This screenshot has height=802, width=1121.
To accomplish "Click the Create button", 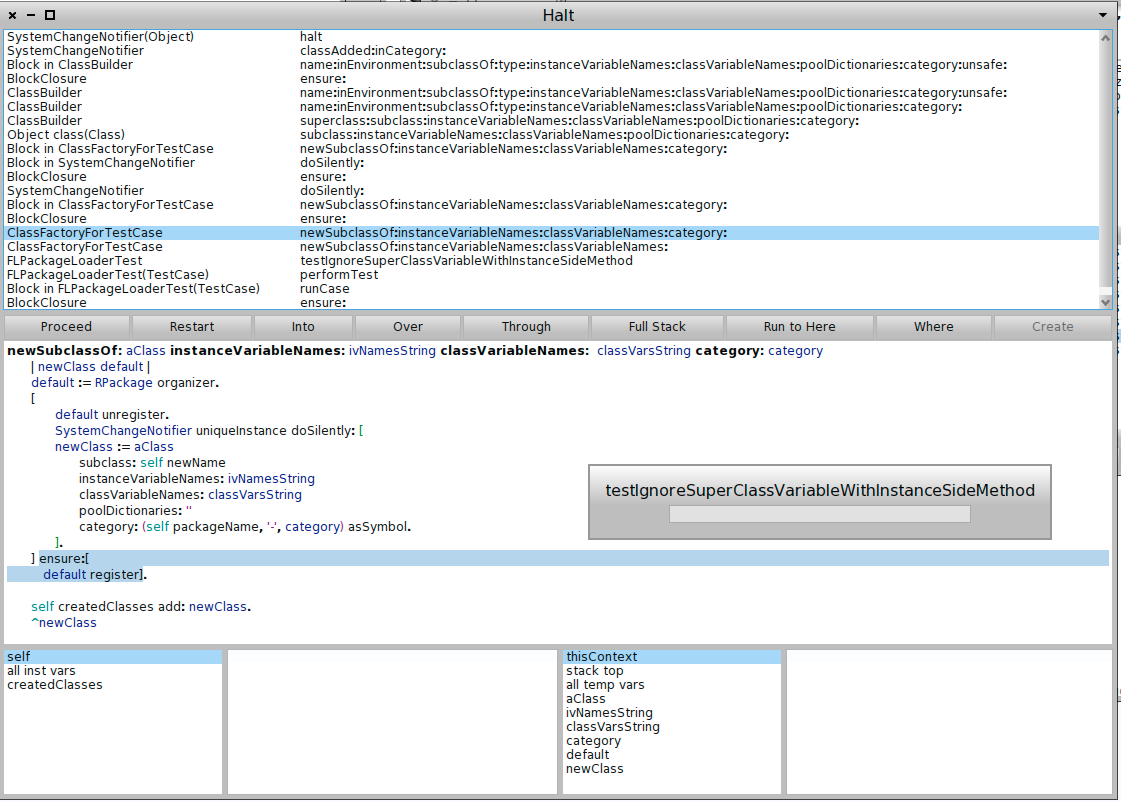I will coord(1052,327).
